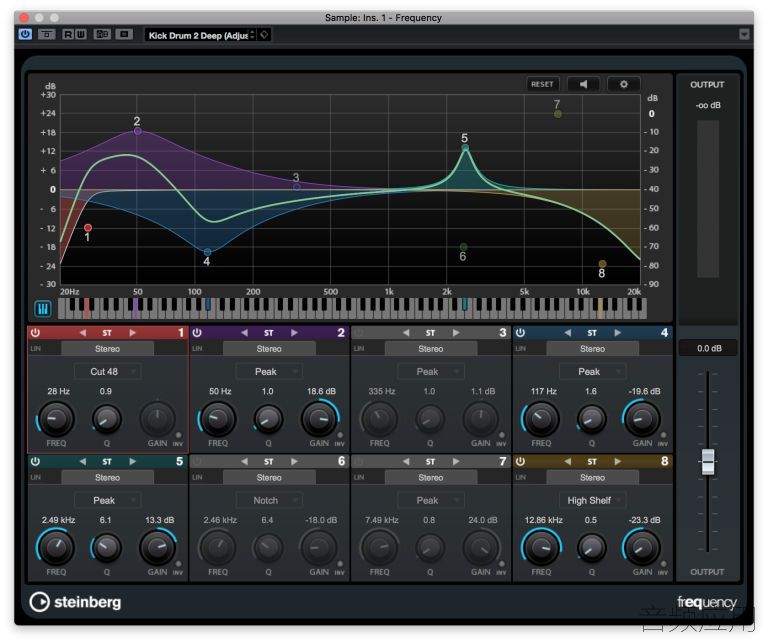
Task: Select EQ point 5 in the graph
Action: (x=465, y=147)
